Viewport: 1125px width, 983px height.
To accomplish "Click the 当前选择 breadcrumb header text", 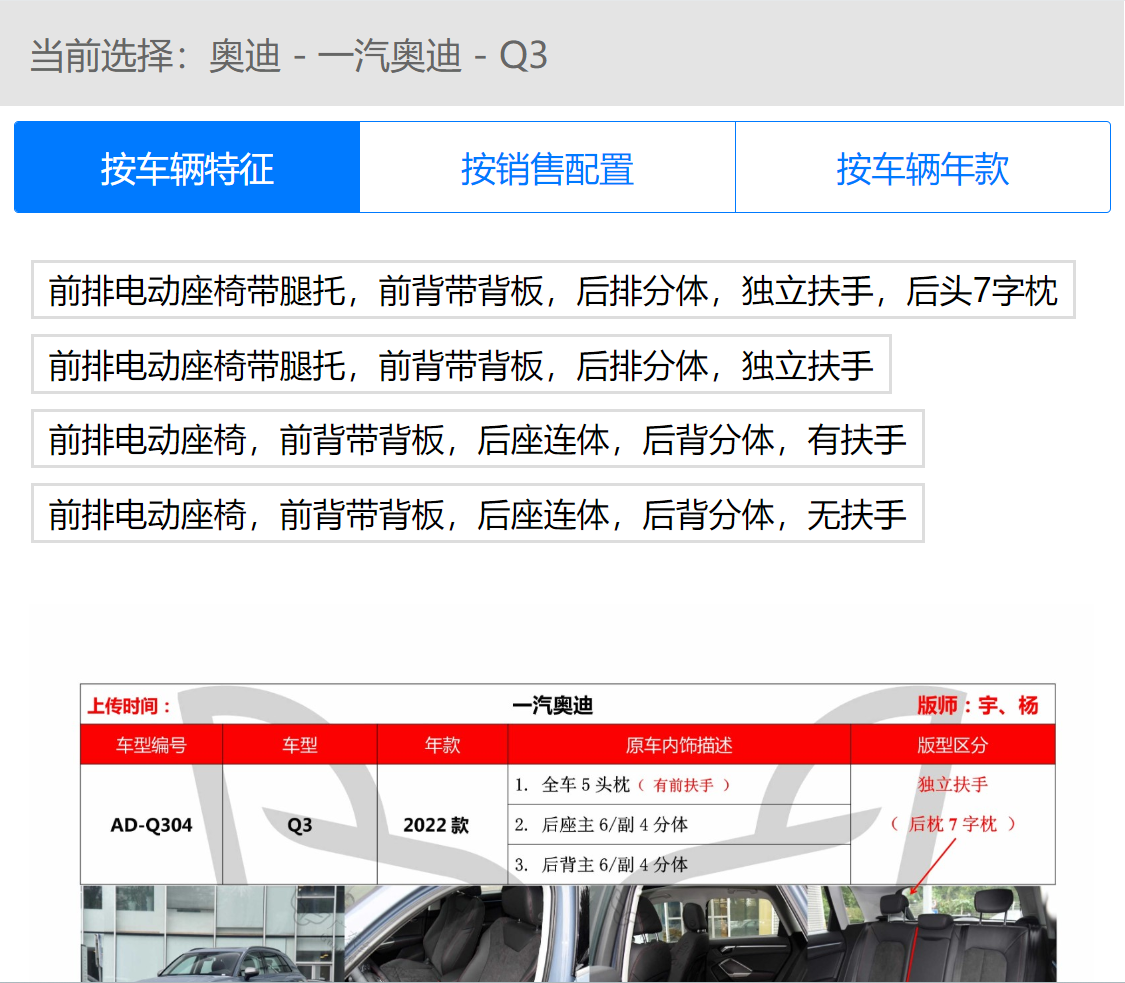I will coord(288,55).
